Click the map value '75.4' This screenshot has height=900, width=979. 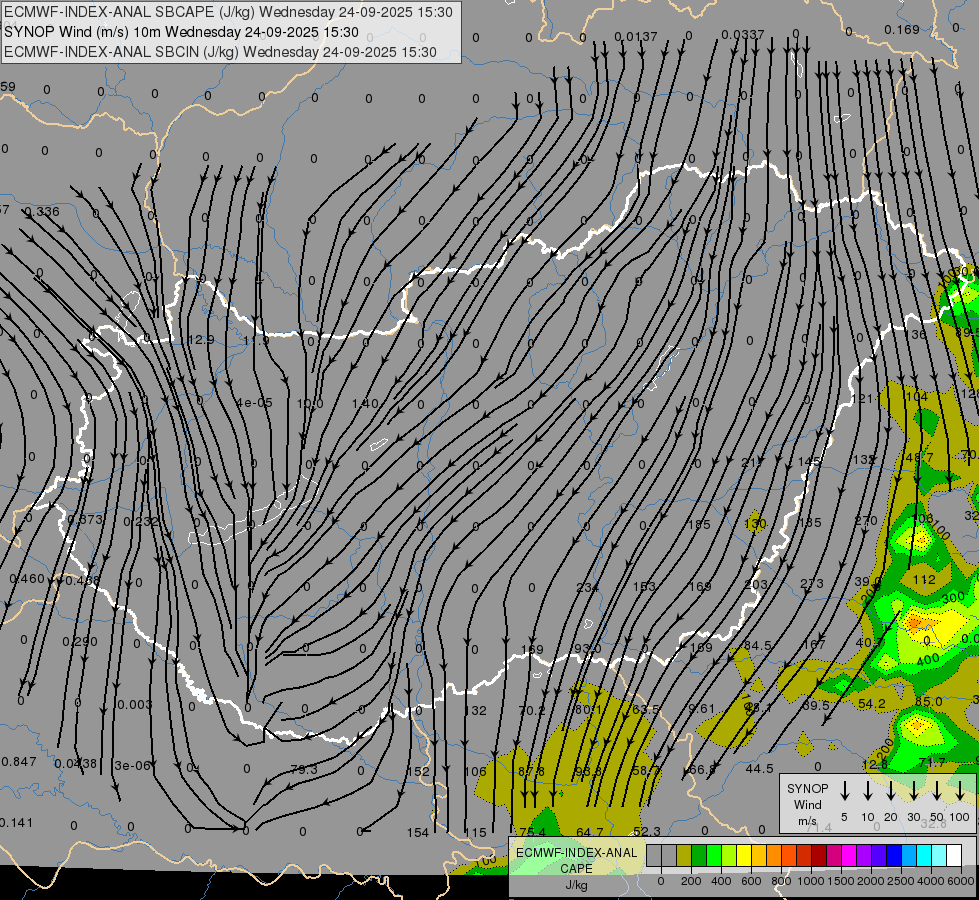[x=532, y=832]
